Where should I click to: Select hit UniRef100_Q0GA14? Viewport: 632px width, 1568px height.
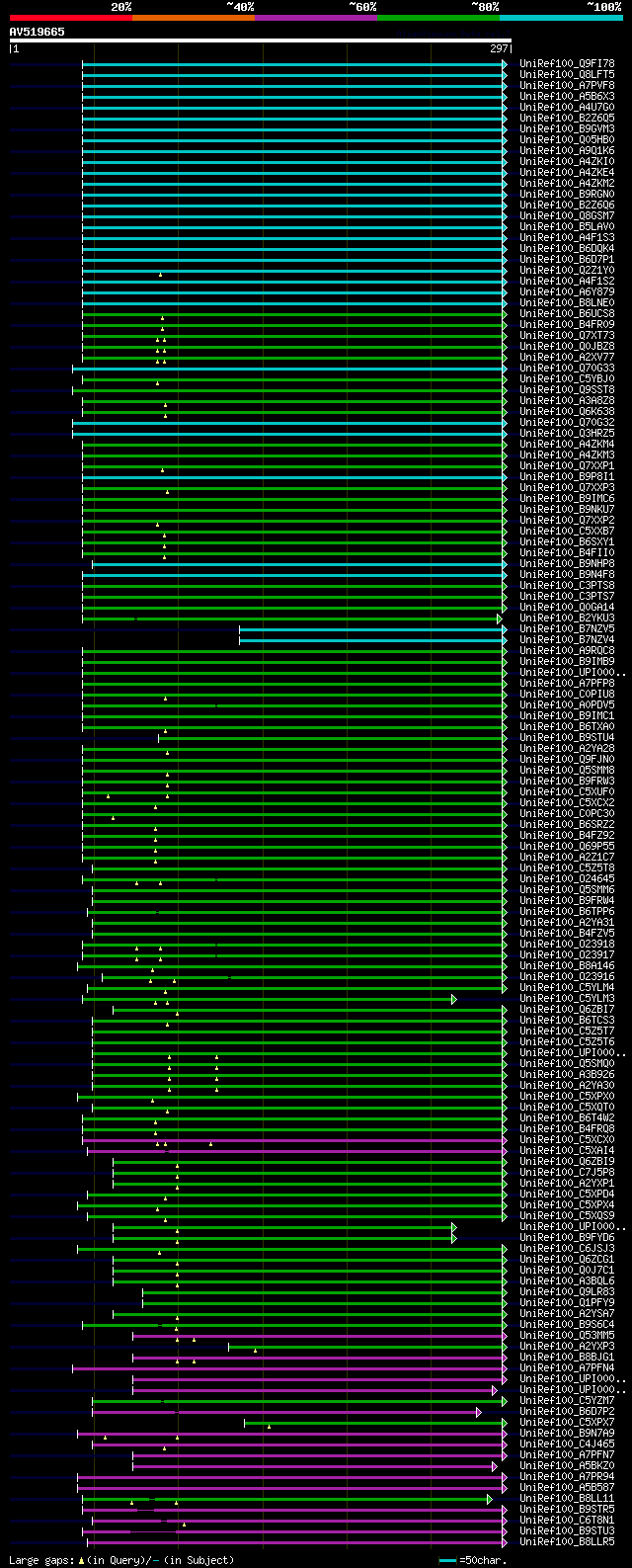(567, 607)
